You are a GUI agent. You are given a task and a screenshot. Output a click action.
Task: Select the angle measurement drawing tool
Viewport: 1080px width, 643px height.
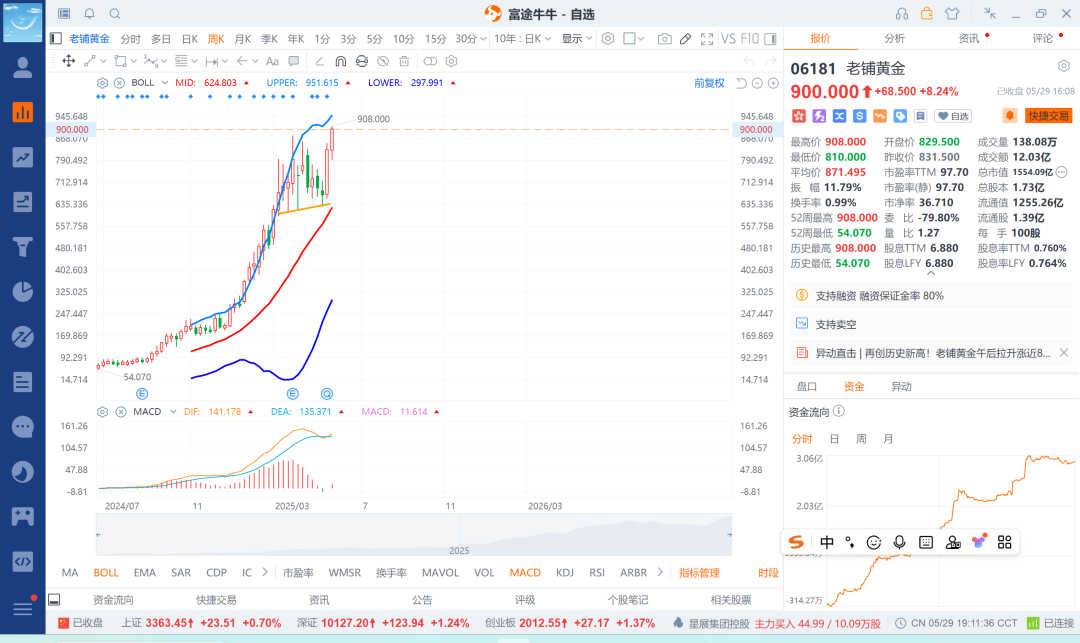pos(320,61)
